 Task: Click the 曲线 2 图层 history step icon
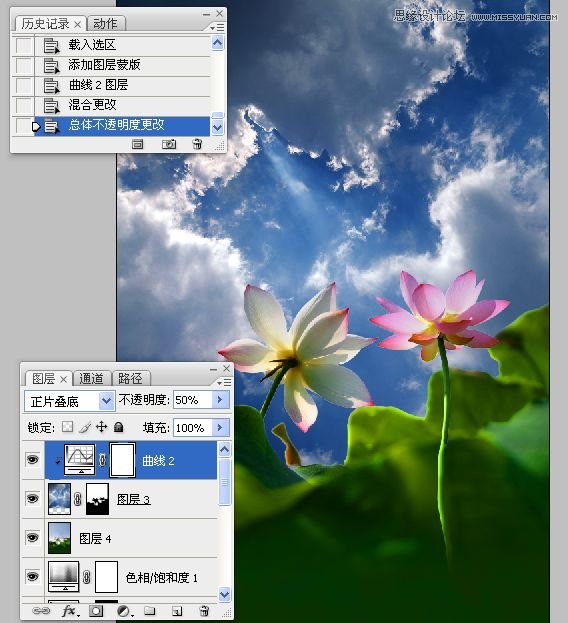click(x=51, y=85)
